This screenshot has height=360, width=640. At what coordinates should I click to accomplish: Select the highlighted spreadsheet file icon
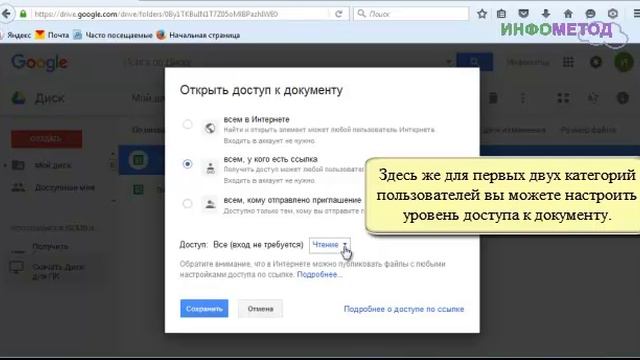(138, 160)
